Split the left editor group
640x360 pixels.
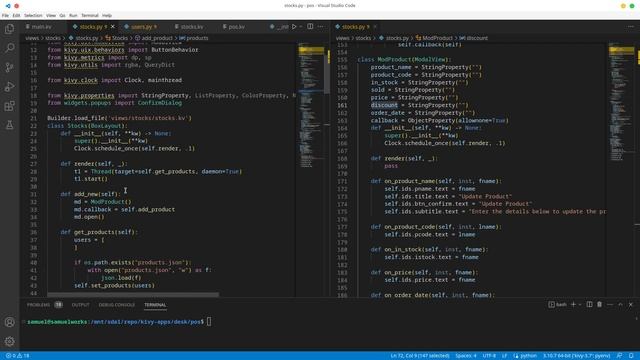click(x=310, y=27)
